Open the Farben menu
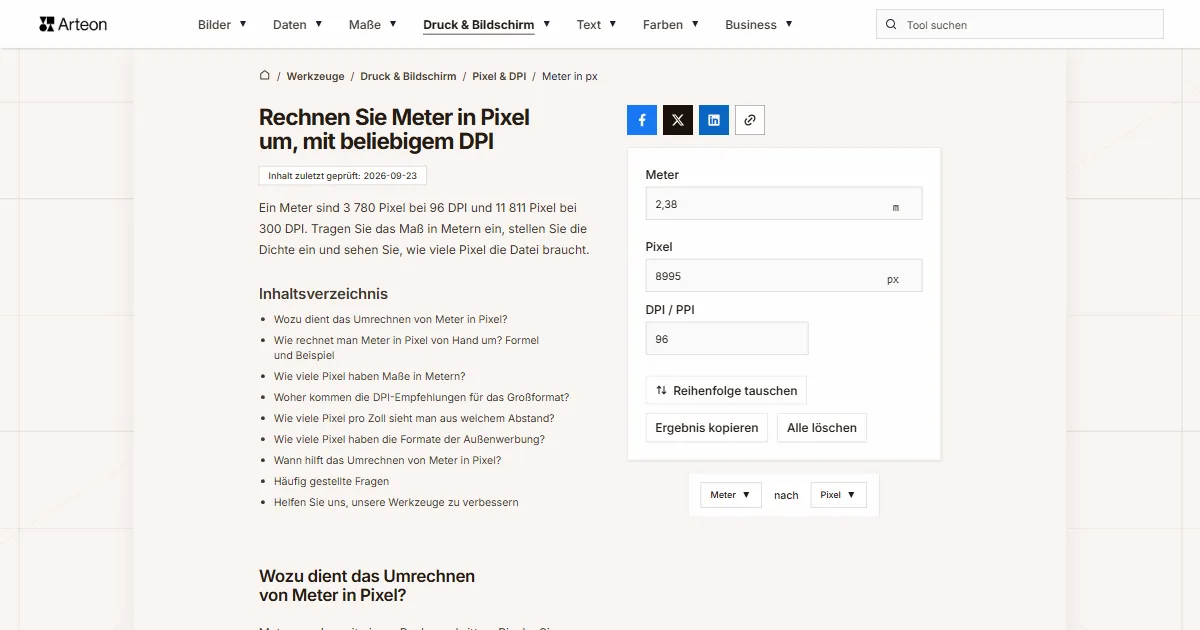This screenshot has height=630, width=1200. (x=671, y=25)
